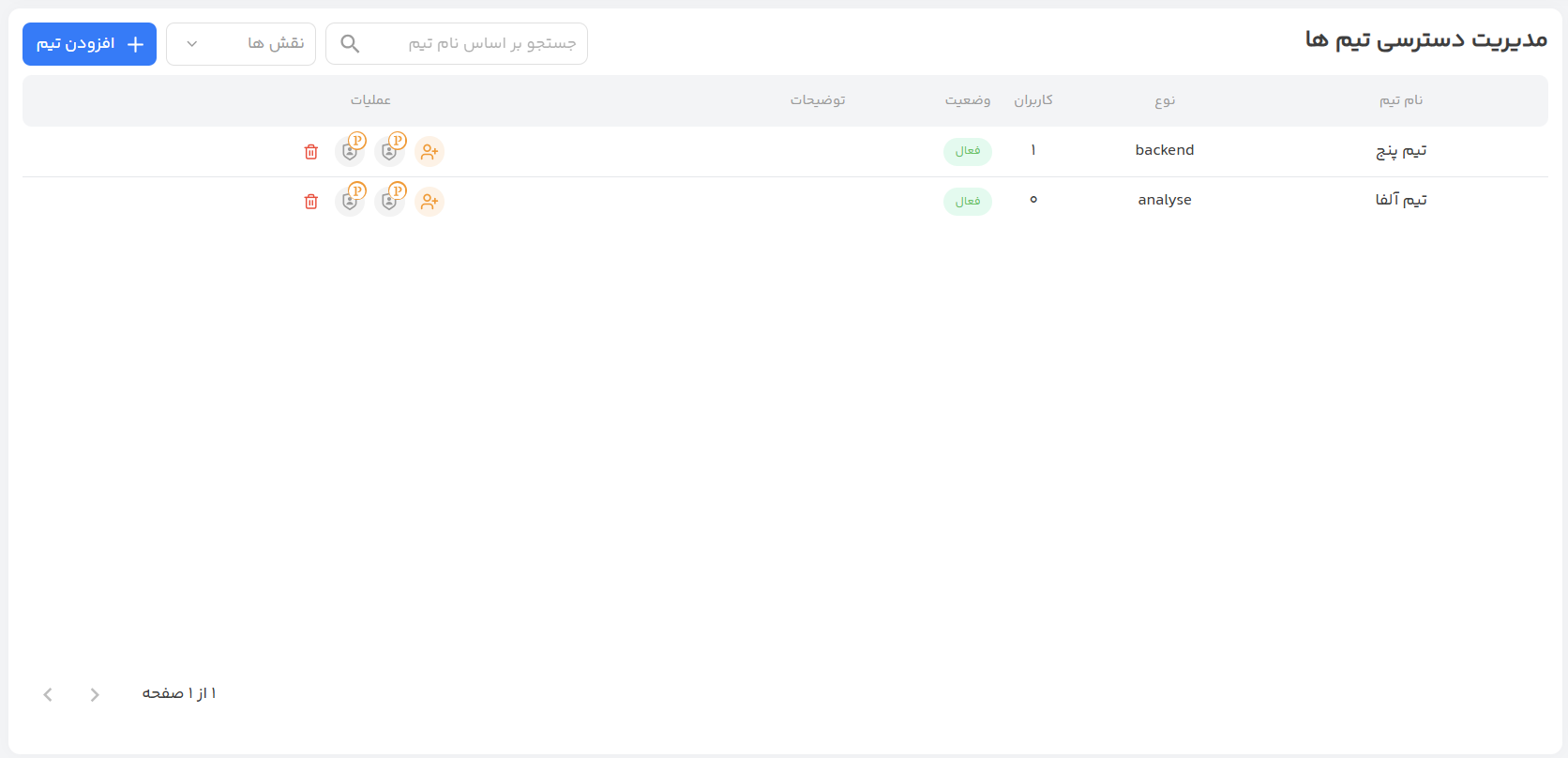Click the نام تیم column header
1568x758 pixels.
[1401, 100]
